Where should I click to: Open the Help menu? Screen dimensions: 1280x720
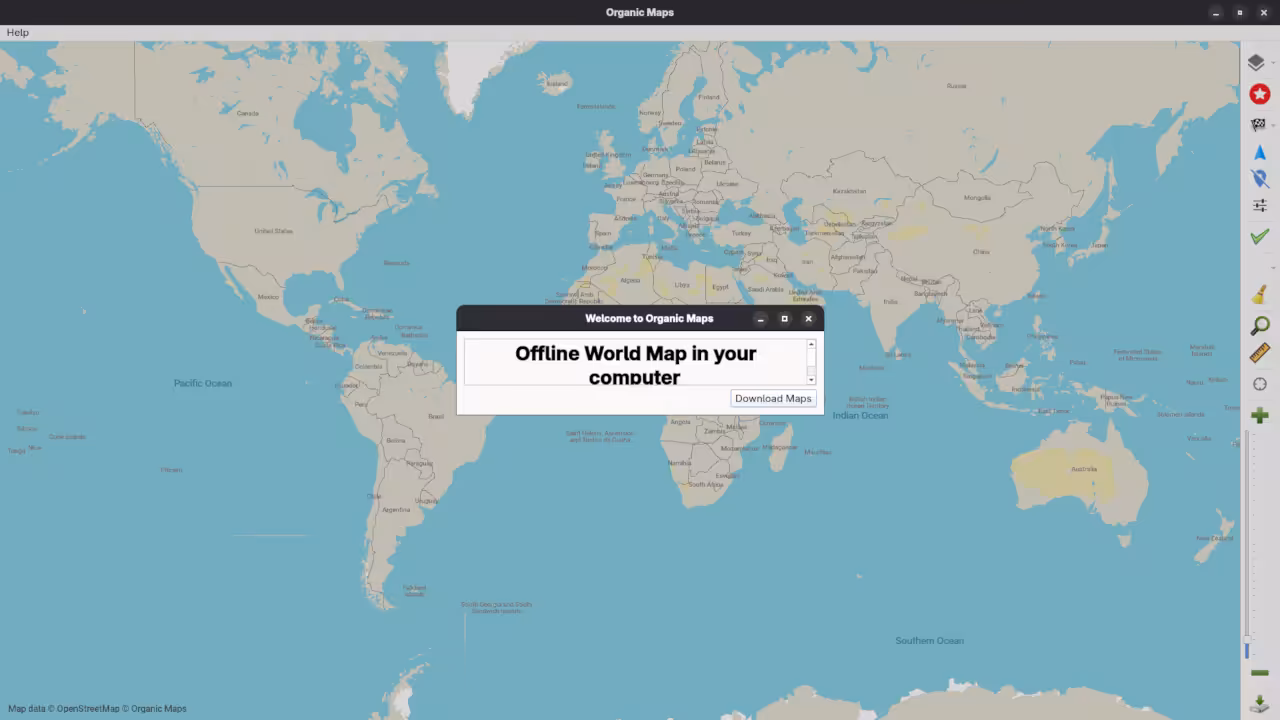point(17,32)
